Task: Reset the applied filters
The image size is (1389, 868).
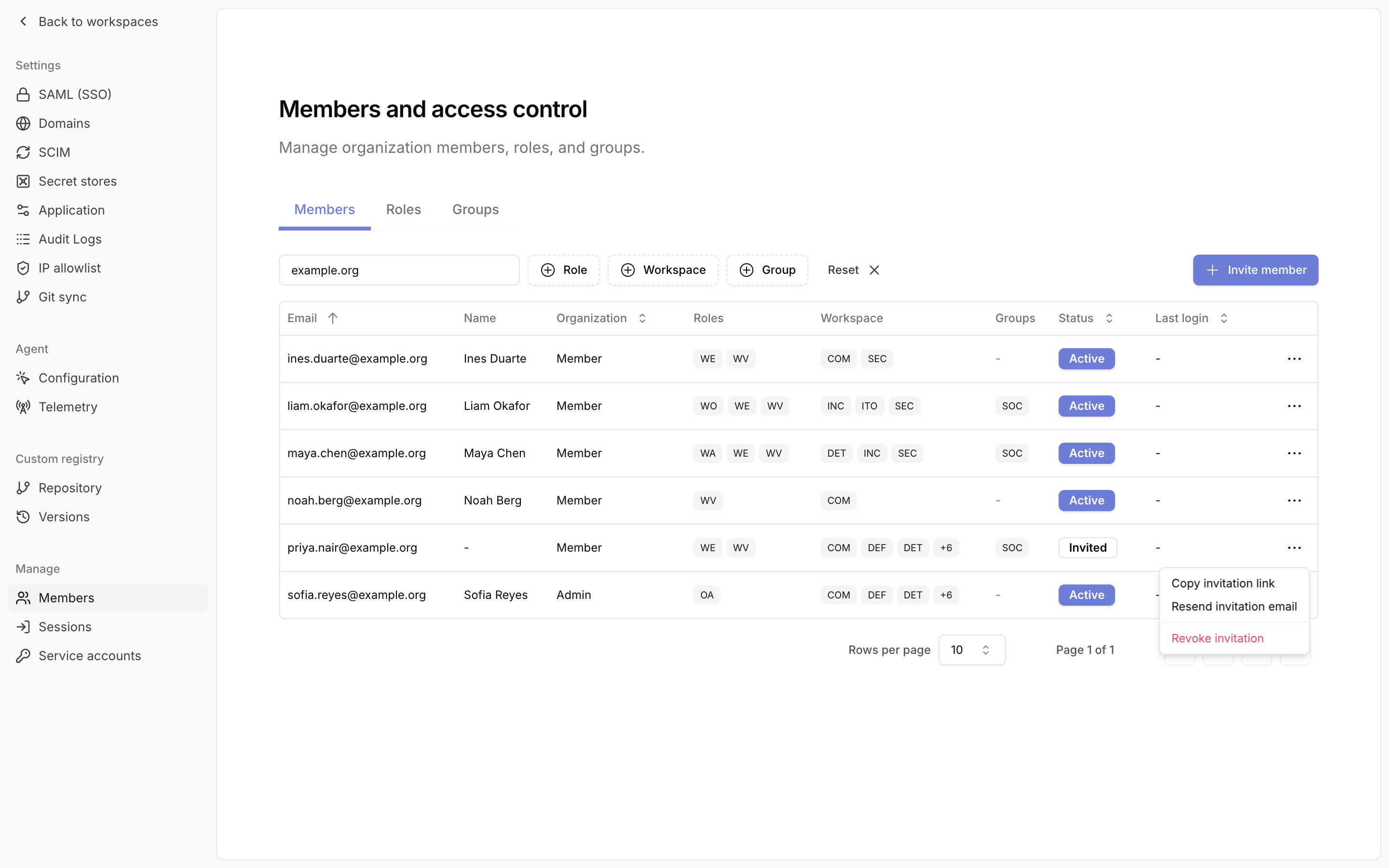Action: coord(854,270)
